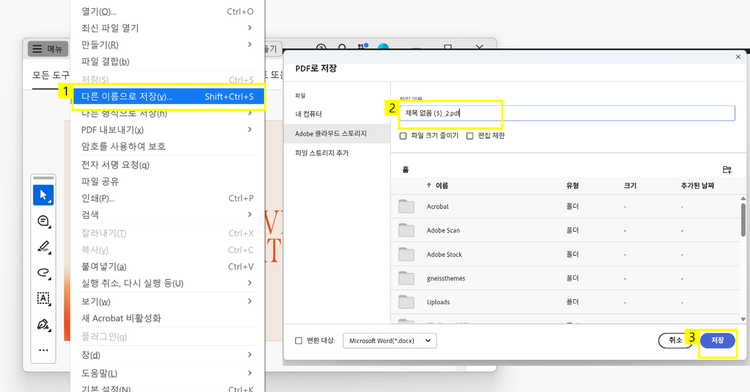Click the 크기 column header

click(630, 185)
